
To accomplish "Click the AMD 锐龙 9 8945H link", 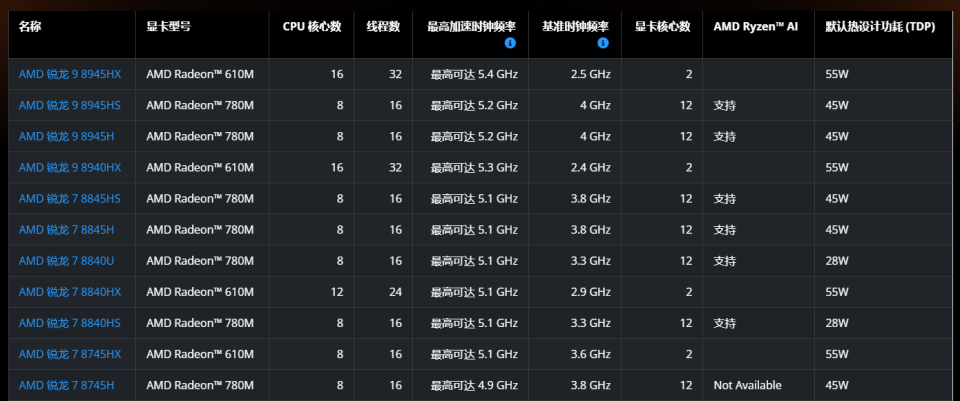I will point(66,136).
